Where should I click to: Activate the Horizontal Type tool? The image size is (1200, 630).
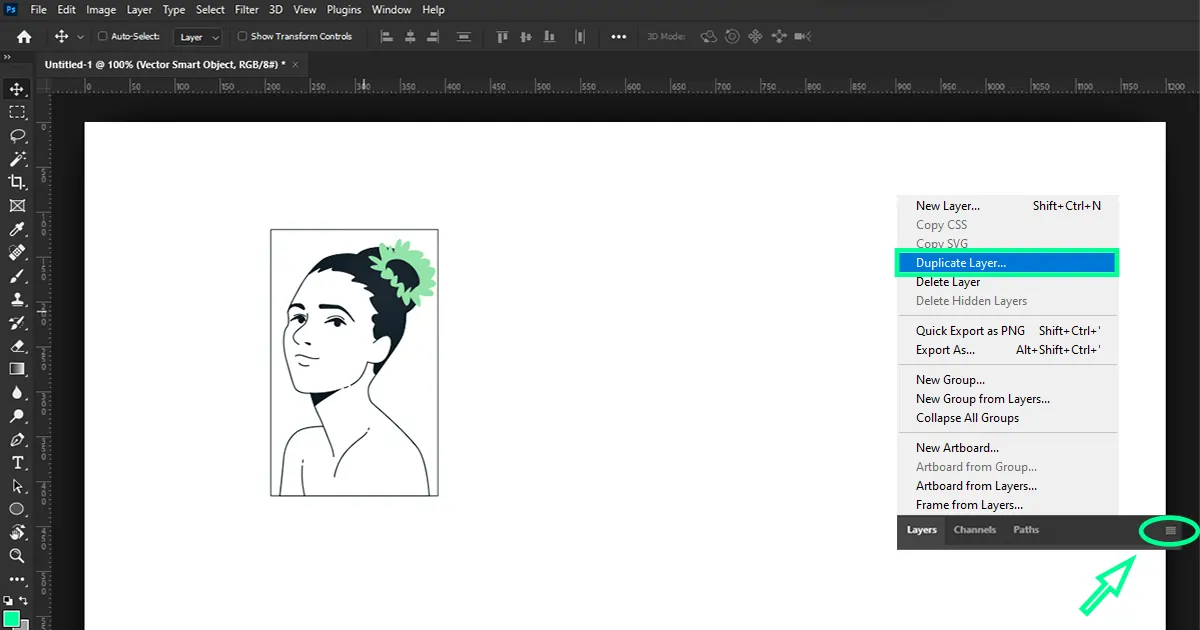coord(17,463)
